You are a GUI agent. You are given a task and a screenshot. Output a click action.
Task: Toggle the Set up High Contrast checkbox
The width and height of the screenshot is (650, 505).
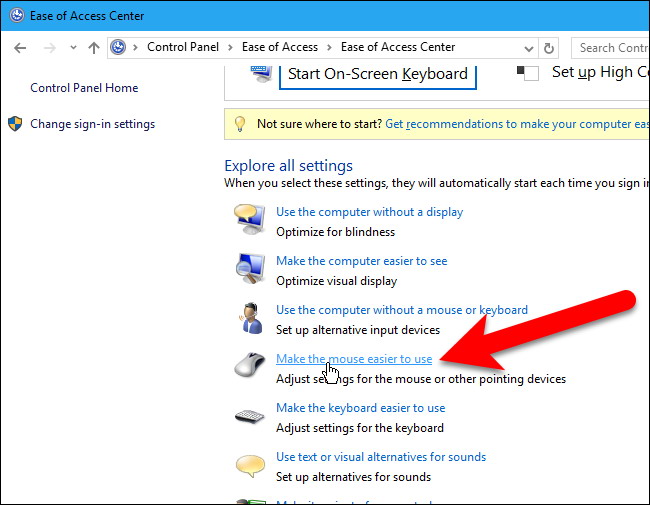tap(530, 73)
